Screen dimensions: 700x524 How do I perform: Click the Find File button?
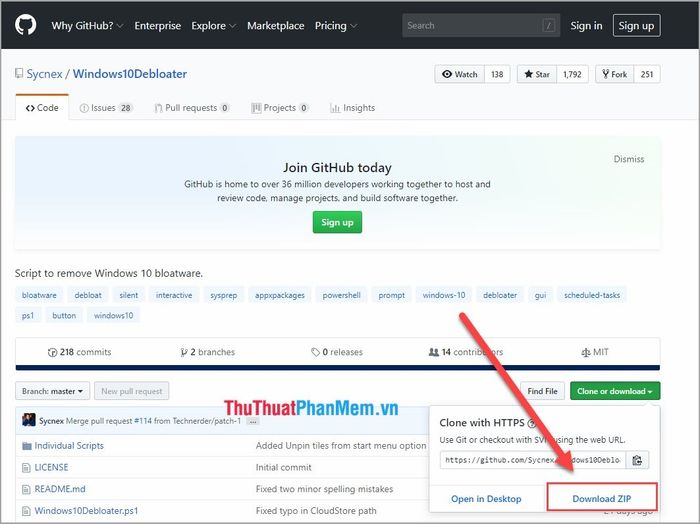[542, 391]
